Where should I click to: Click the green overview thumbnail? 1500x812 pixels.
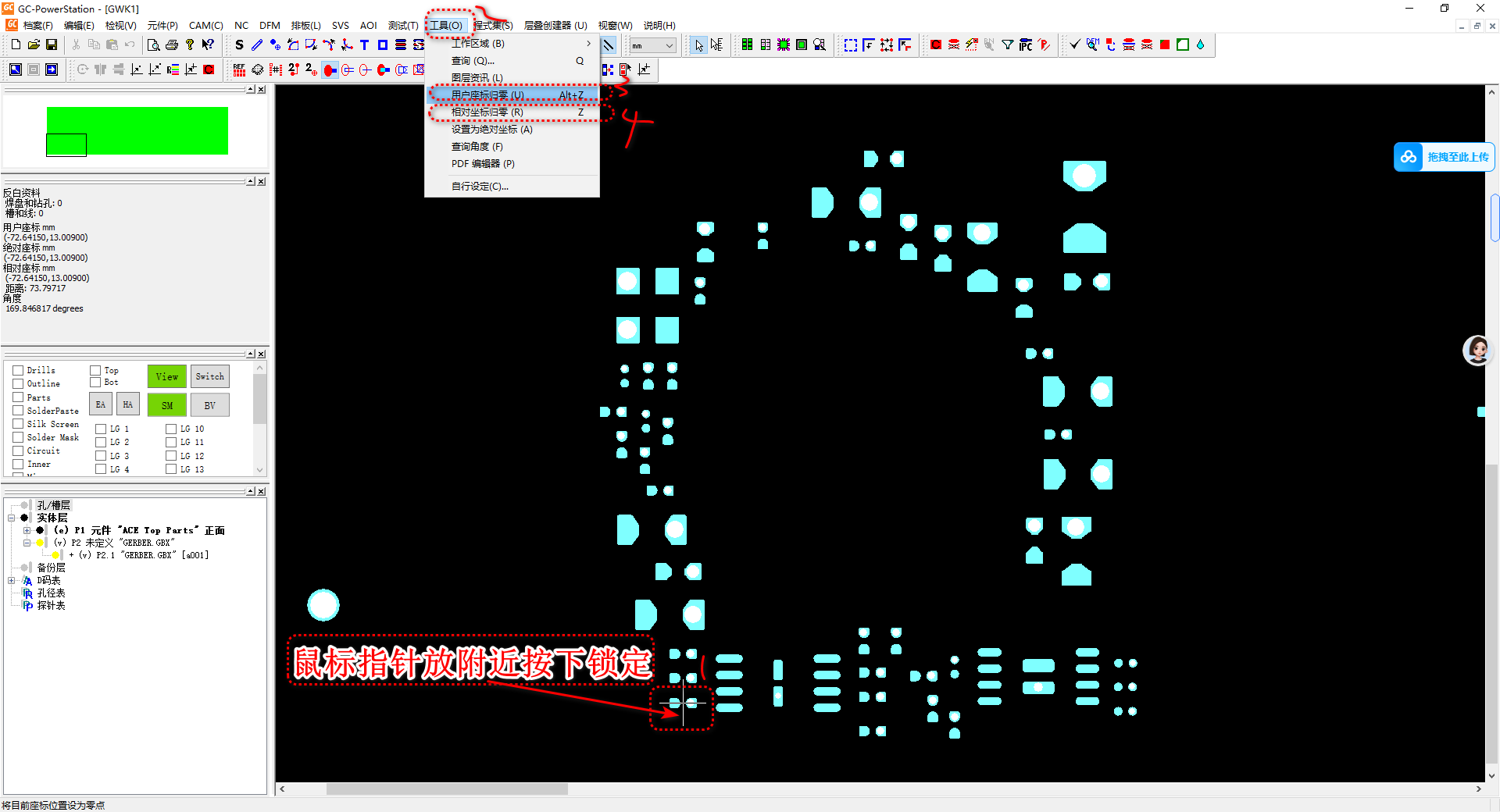(x=137, y=130)
